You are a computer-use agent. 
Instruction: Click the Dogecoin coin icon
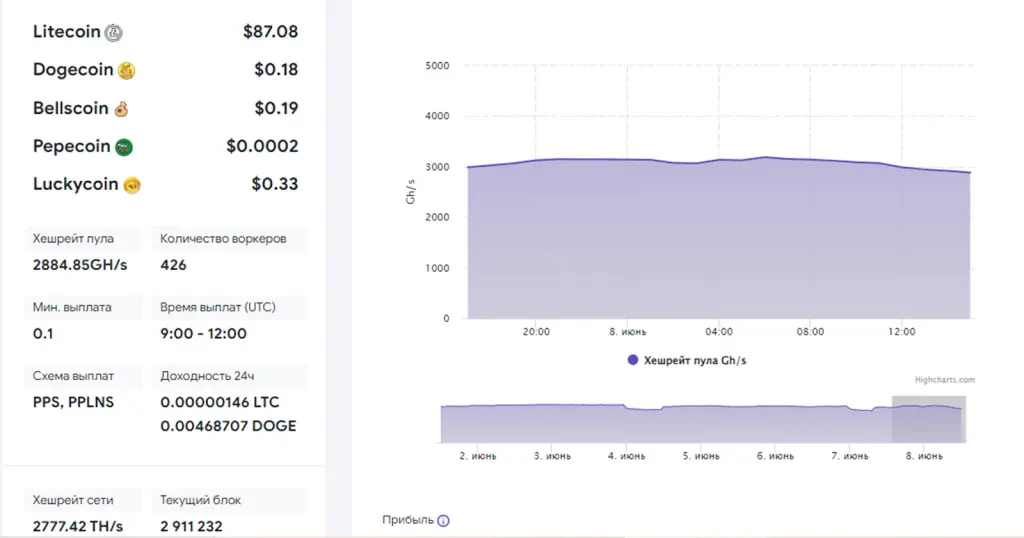127,71
